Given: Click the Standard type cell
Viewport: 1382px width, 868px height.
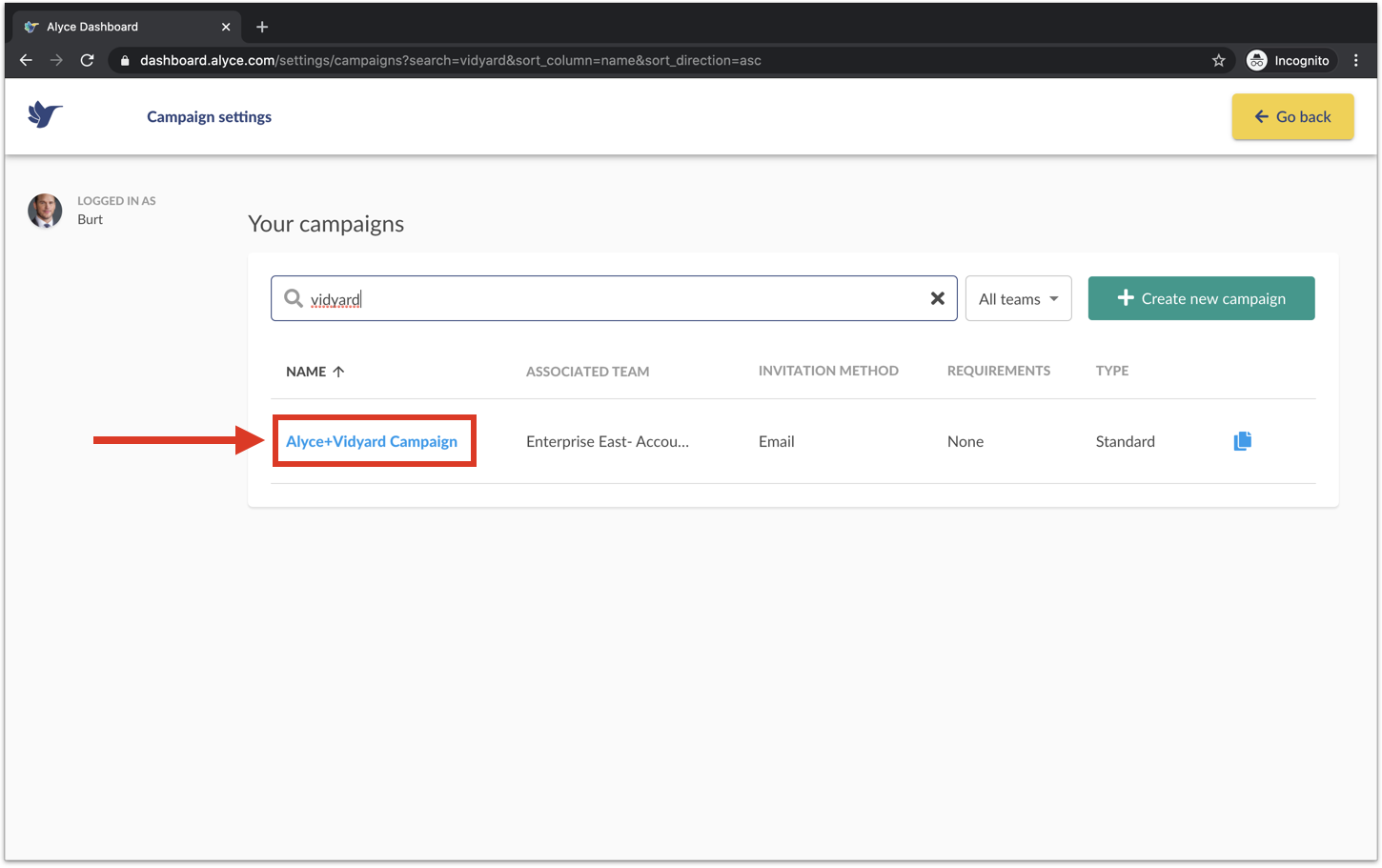Looking at the screenshot, I should click(1126, 441).
